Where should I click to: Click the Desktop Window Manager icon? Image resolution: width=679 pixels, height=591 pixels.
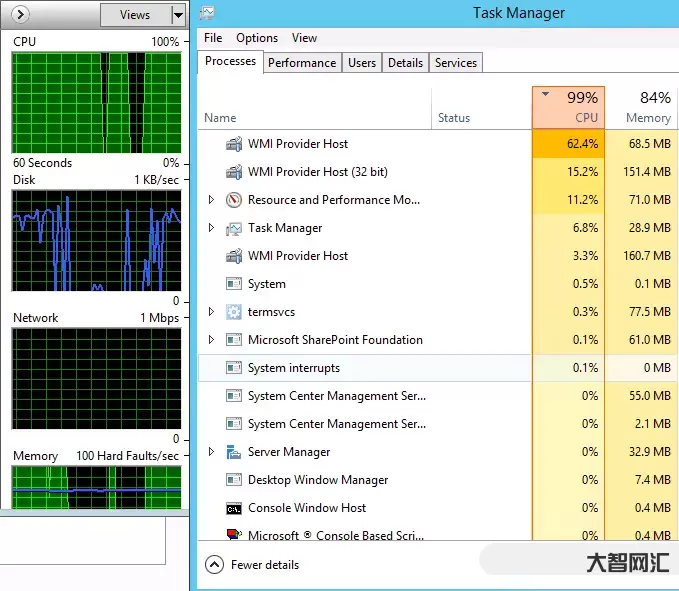(233, 480)
